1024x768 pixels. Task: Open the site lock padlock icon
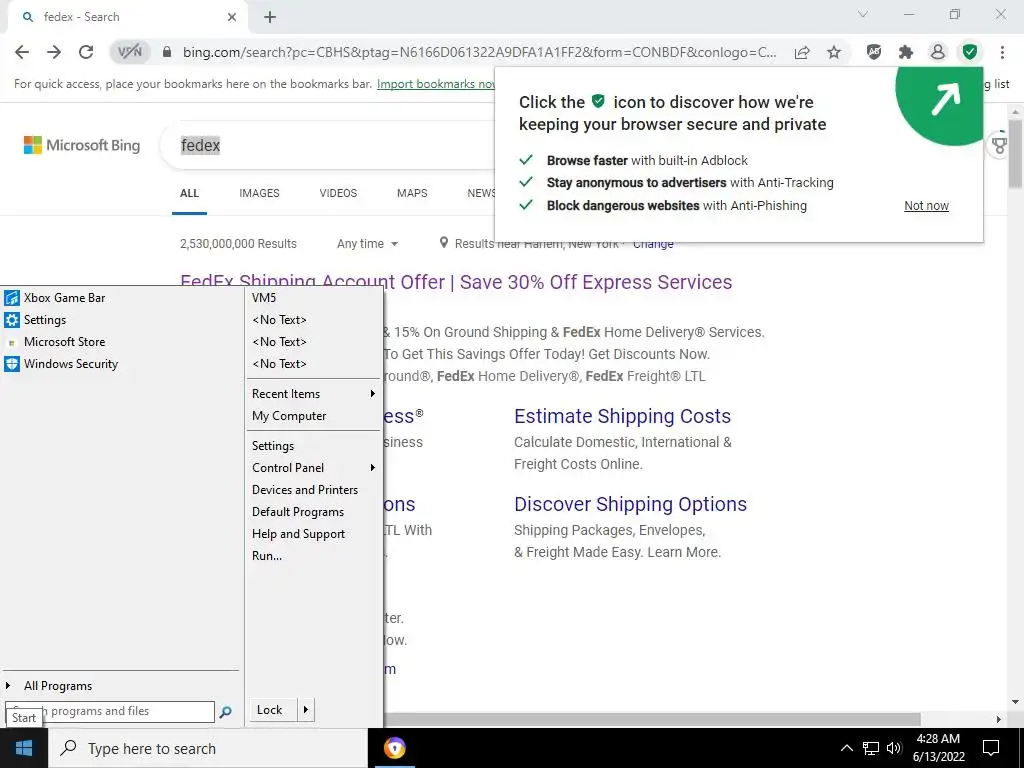(x=167, y=52)
